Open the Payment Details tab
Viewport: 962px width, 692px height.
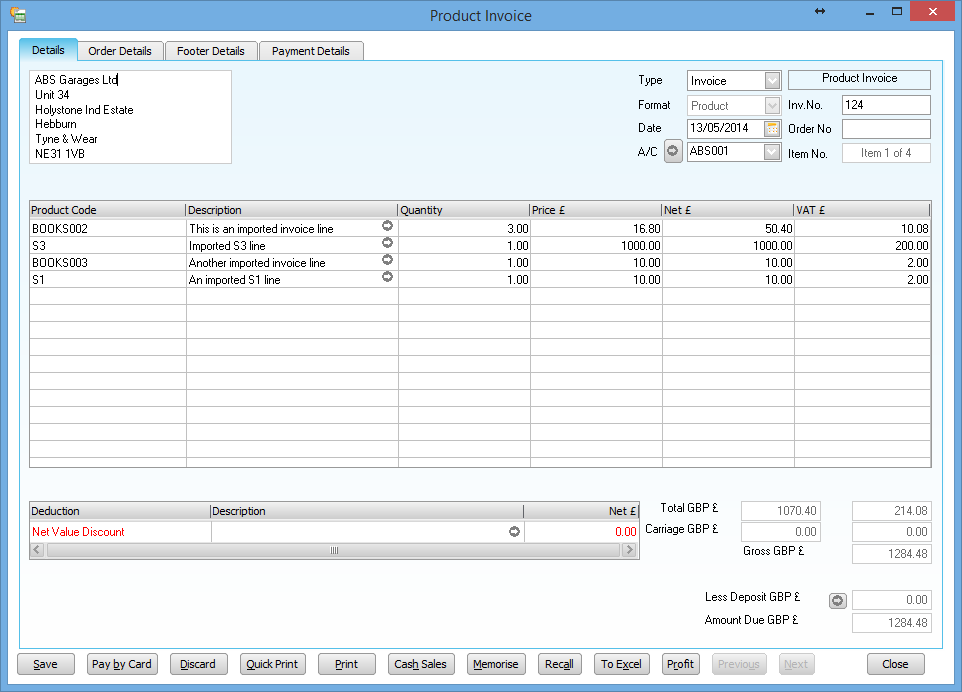coord(311,51)
